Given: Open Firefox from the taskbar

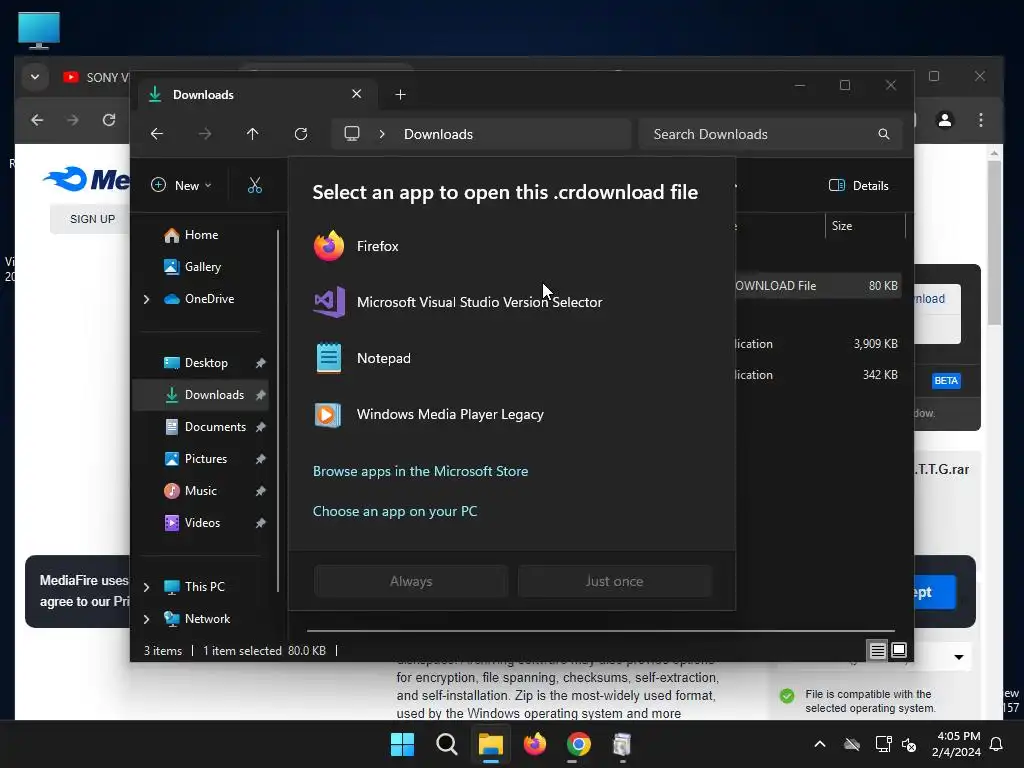Looking at the screenshot, I should [x=535, y=744].
